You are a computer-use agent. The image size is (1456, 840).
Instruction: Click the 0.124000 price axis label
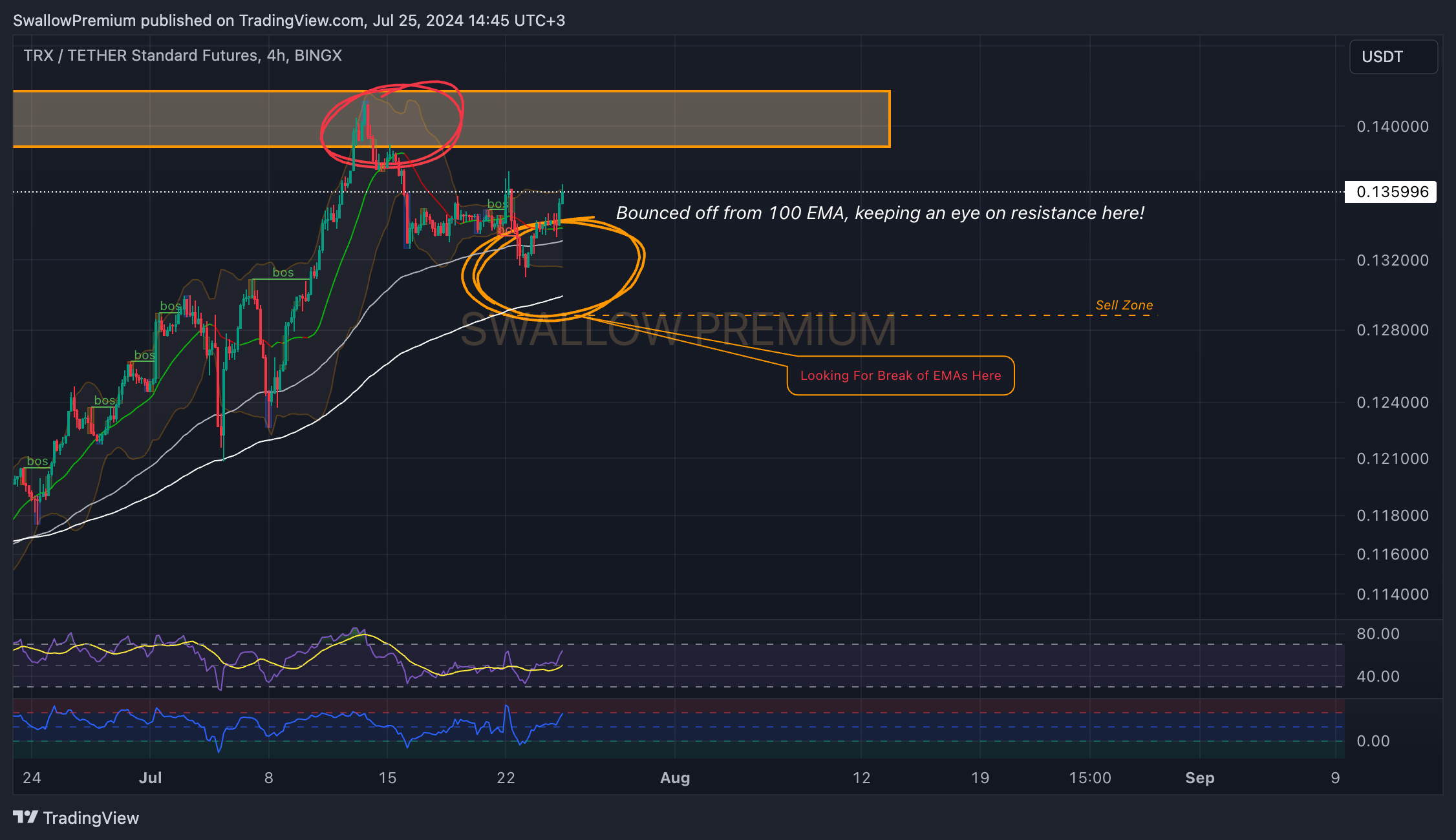[x=1393, y=403]
